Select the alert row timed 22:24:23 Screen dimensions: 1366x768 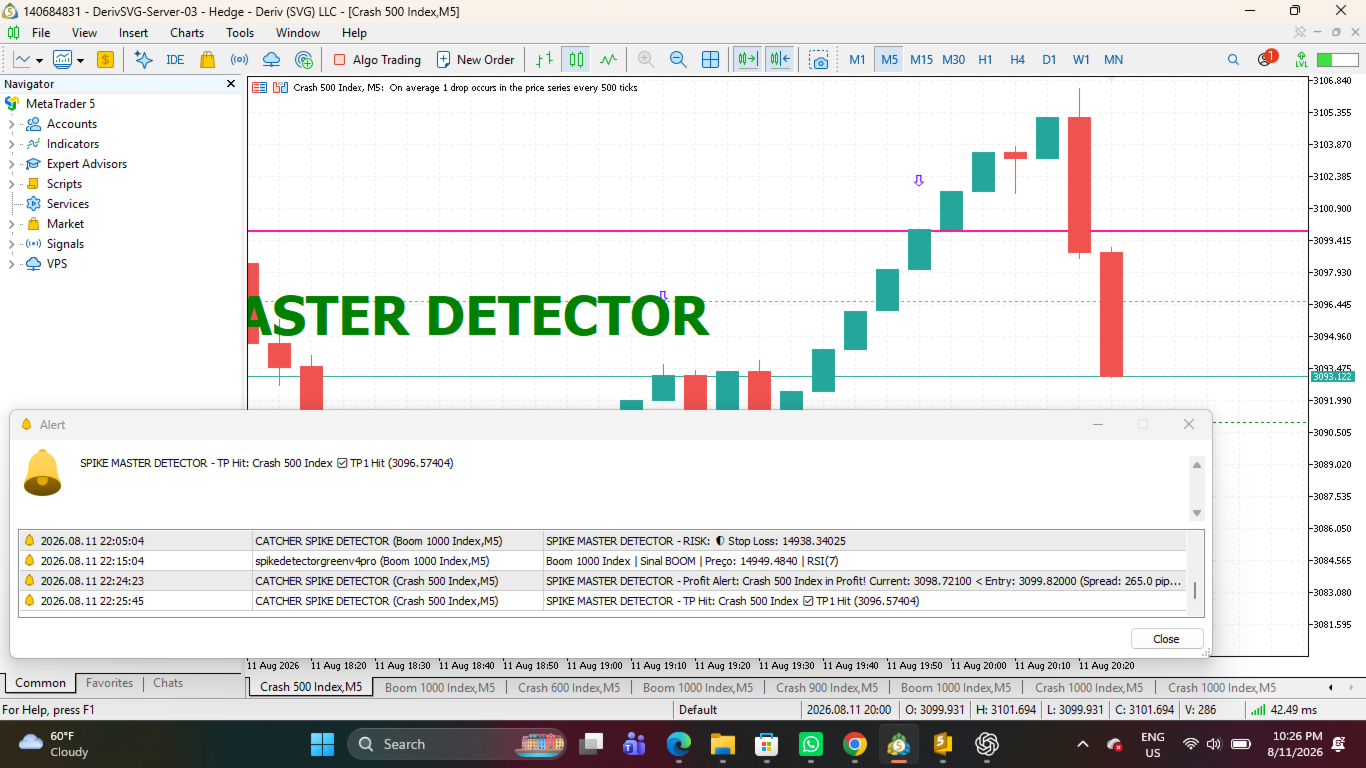coord(601,581)
